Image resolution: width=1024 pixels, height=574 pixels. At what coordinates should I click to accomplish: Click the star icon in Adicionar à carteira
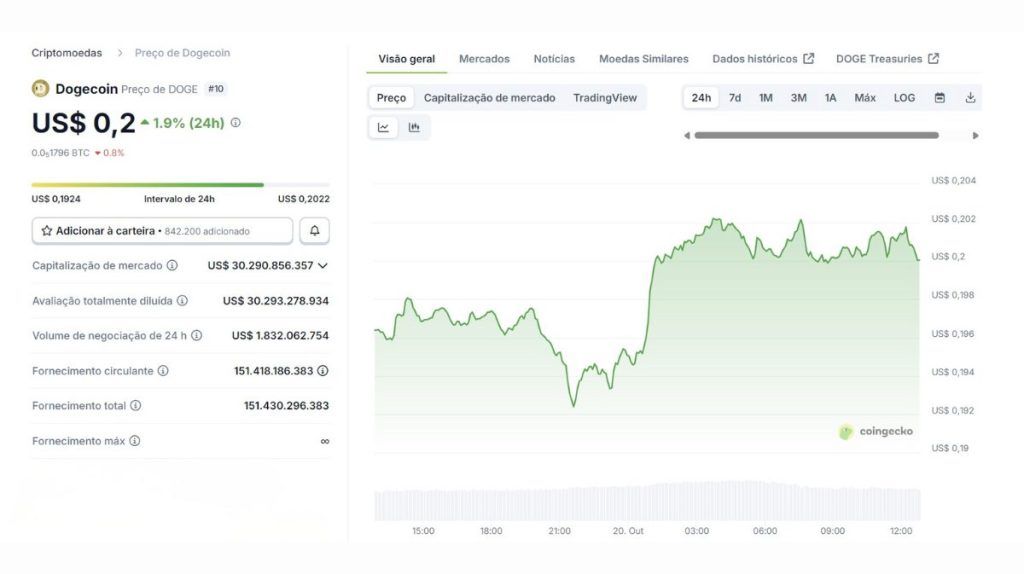click(x=46, y=231)
